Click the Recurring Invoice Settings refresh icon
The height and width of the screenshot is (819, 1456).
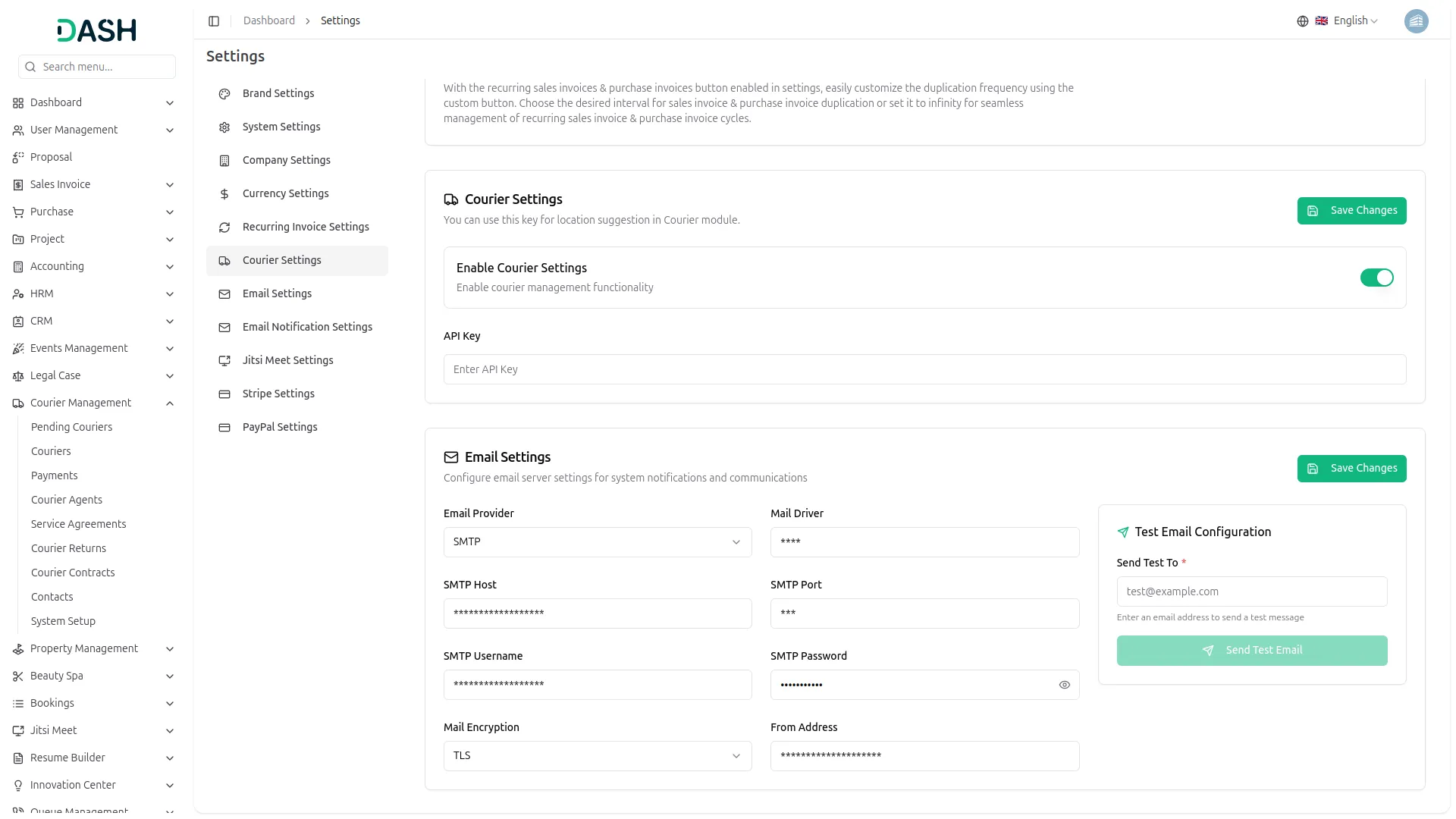(224, 227)
